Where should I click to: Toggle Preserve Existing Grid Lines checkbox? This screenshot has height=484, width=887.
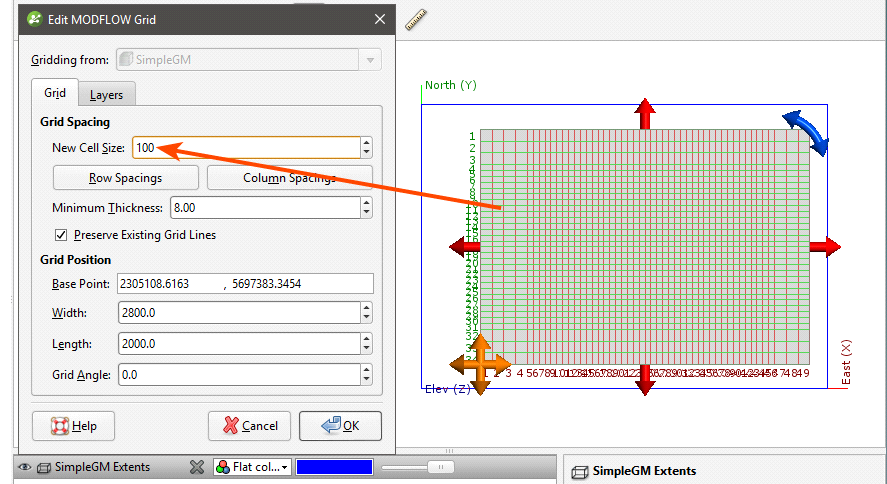(x=62, y=235)
